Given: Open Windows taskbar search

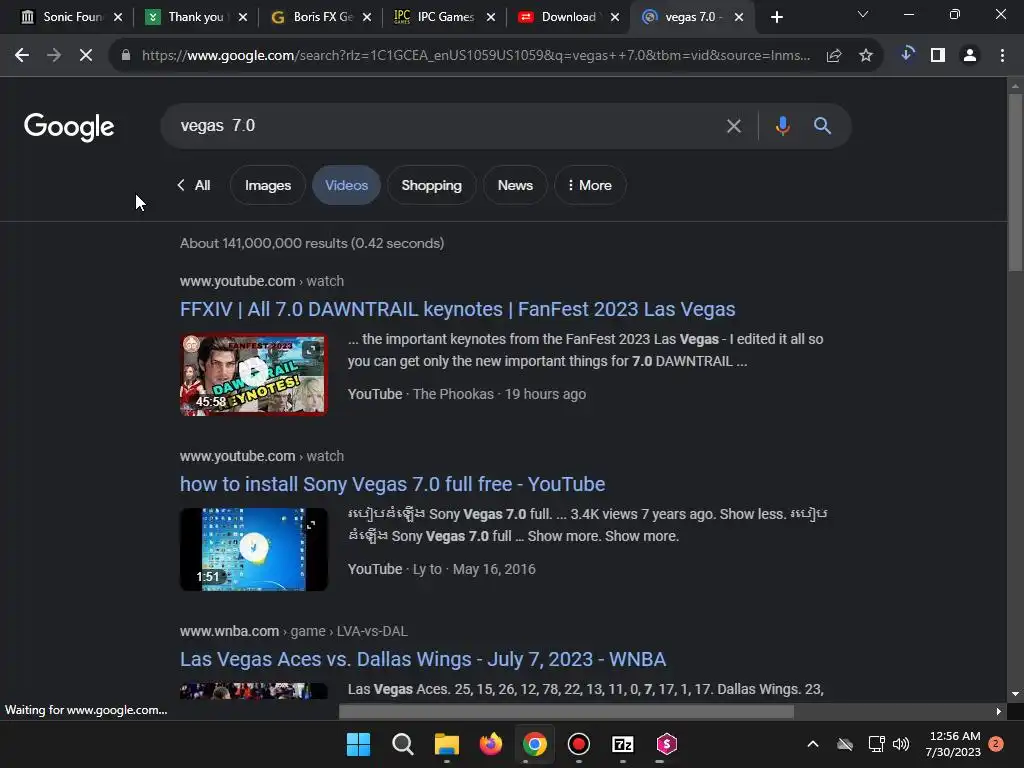Looking at the screenshot, I should tap(402, 744).
